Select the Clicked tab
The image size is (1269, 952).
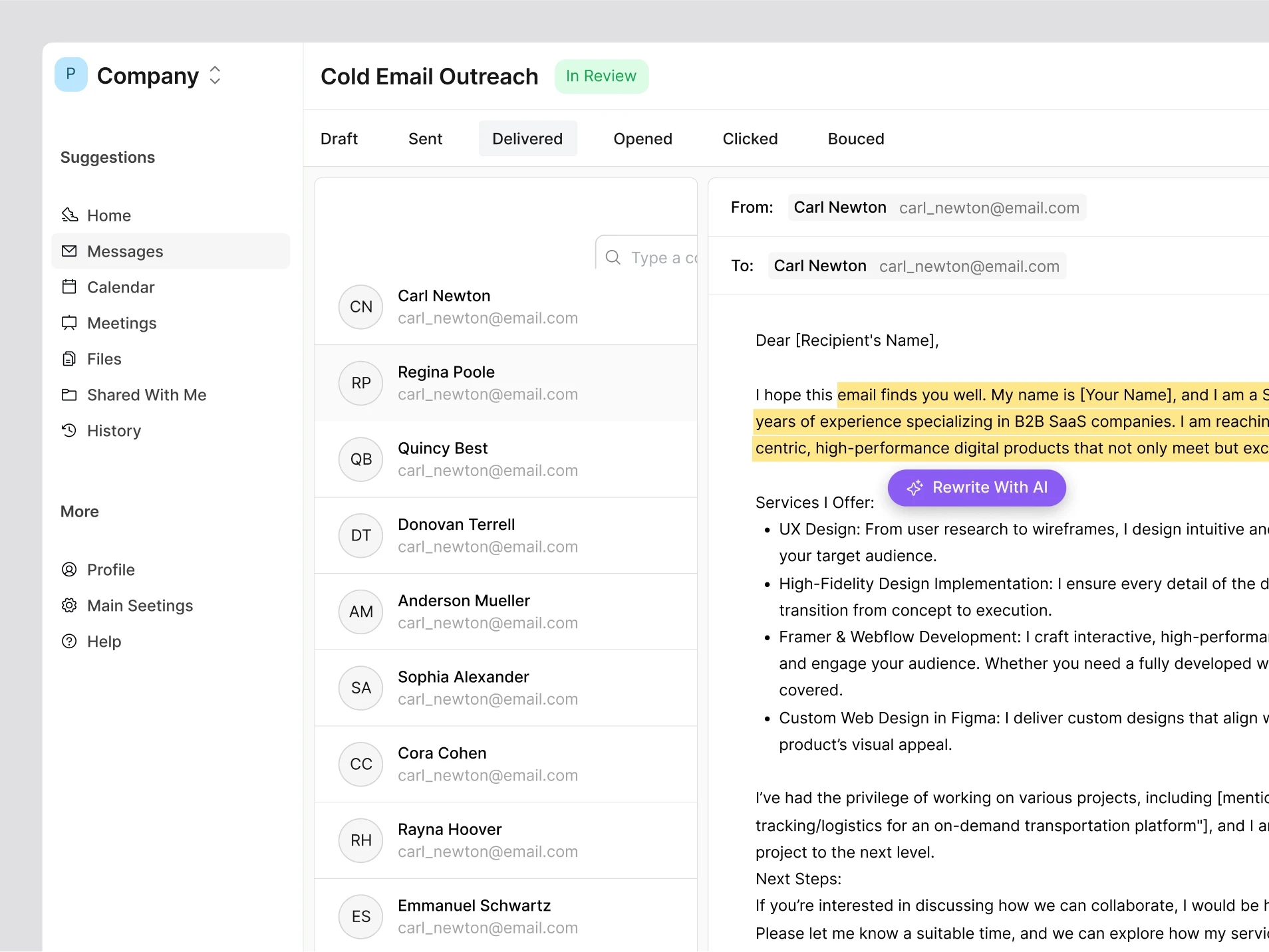click(750, 138)
